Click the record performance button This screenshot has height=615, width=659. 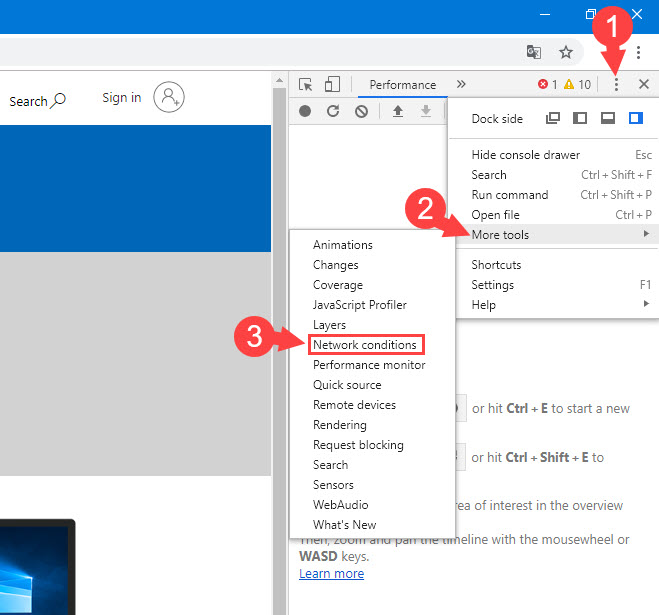tap(305, 111)
